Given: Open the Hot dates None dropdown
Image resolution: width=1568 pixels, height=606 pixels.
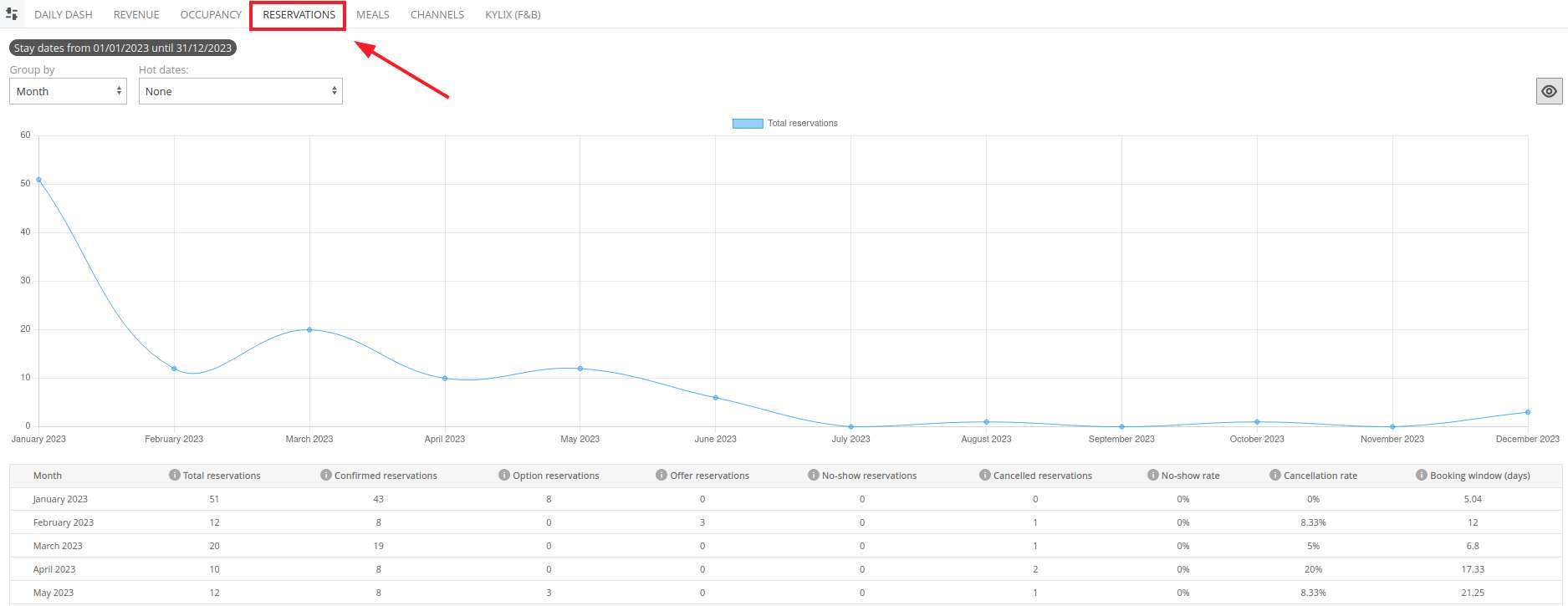Looking at the screenshot, I should point(240,91).
